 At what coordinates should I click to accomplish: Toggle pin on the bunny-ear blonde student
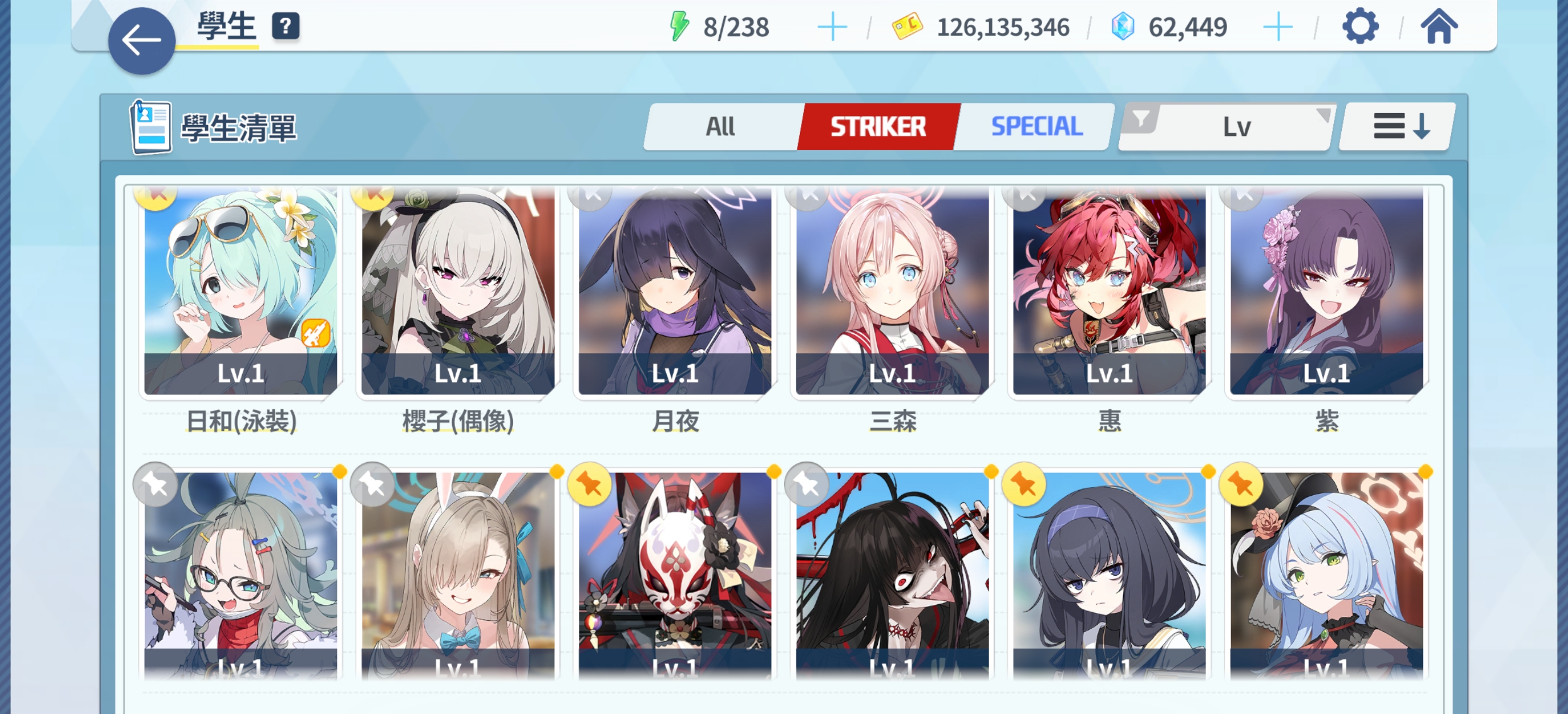[373, 485]
